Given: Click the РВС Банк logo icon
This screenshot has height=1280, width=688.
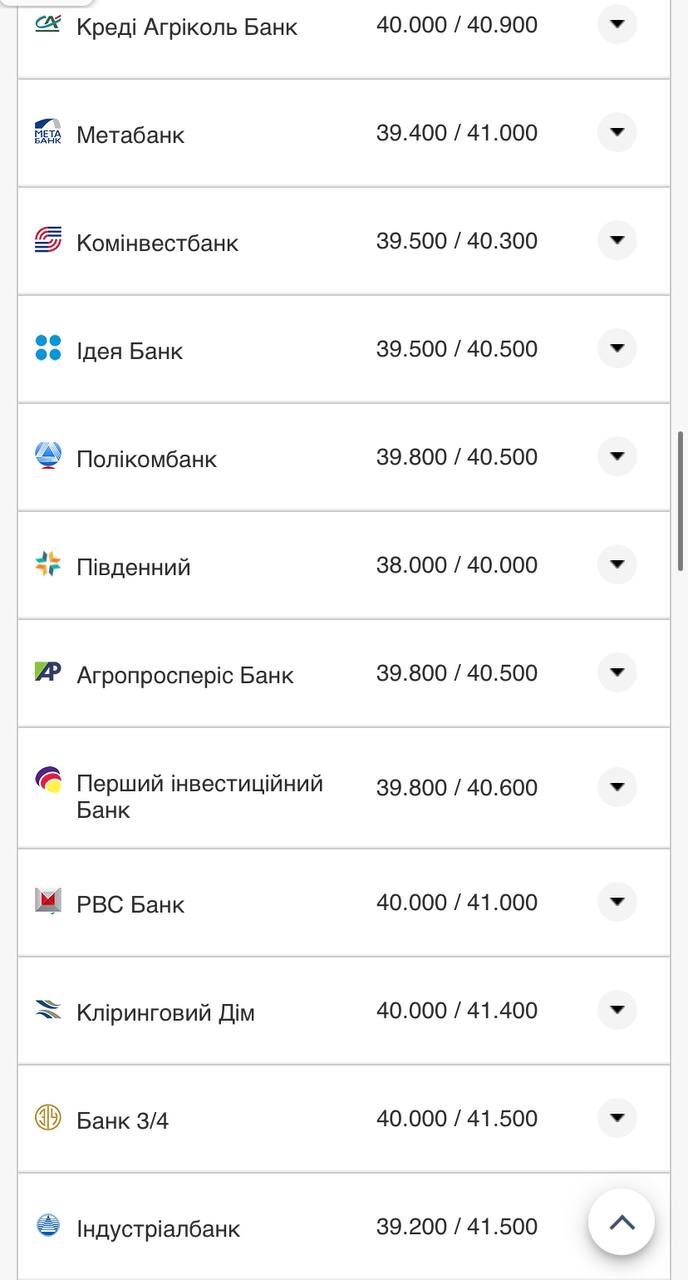Looking at the screenshot, I should click(x=47, y=901).
